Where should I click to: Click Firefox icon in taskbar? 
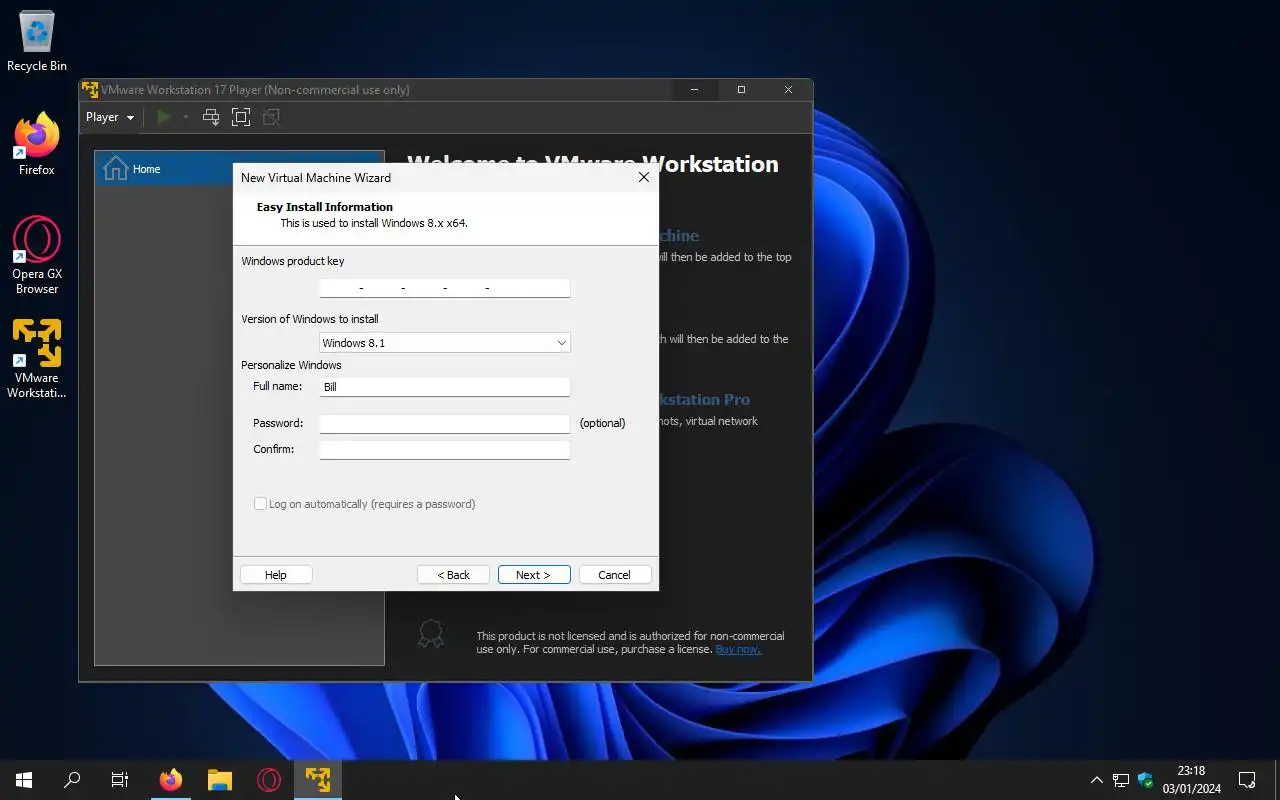click(x=171, y=780)
